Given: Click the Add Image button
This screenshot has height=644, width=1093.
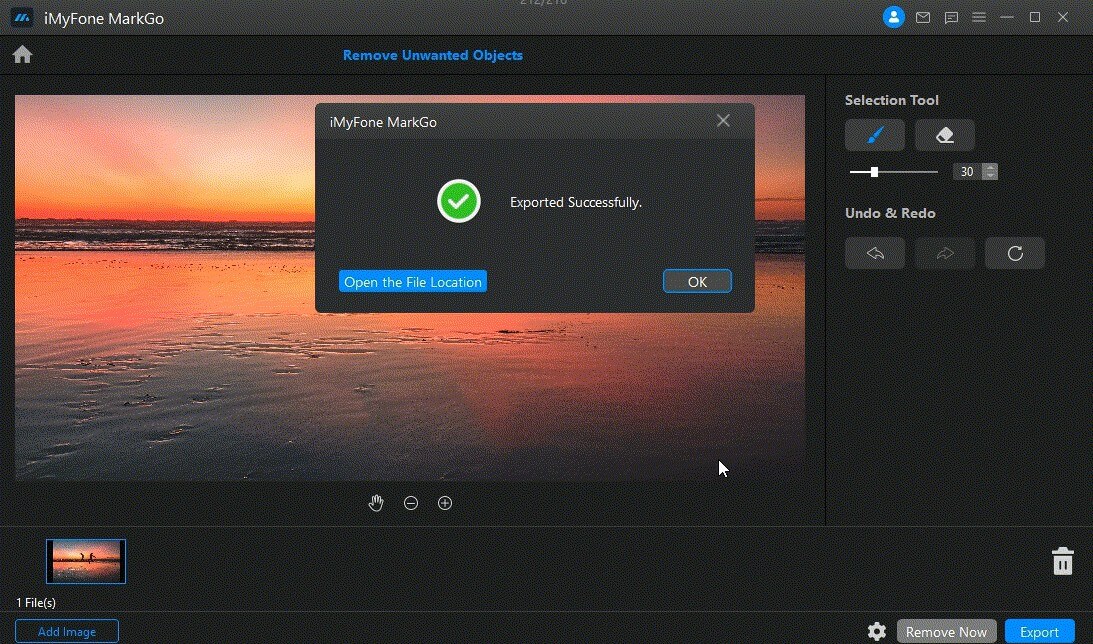Looking at the screenshot, I should 67,631.
